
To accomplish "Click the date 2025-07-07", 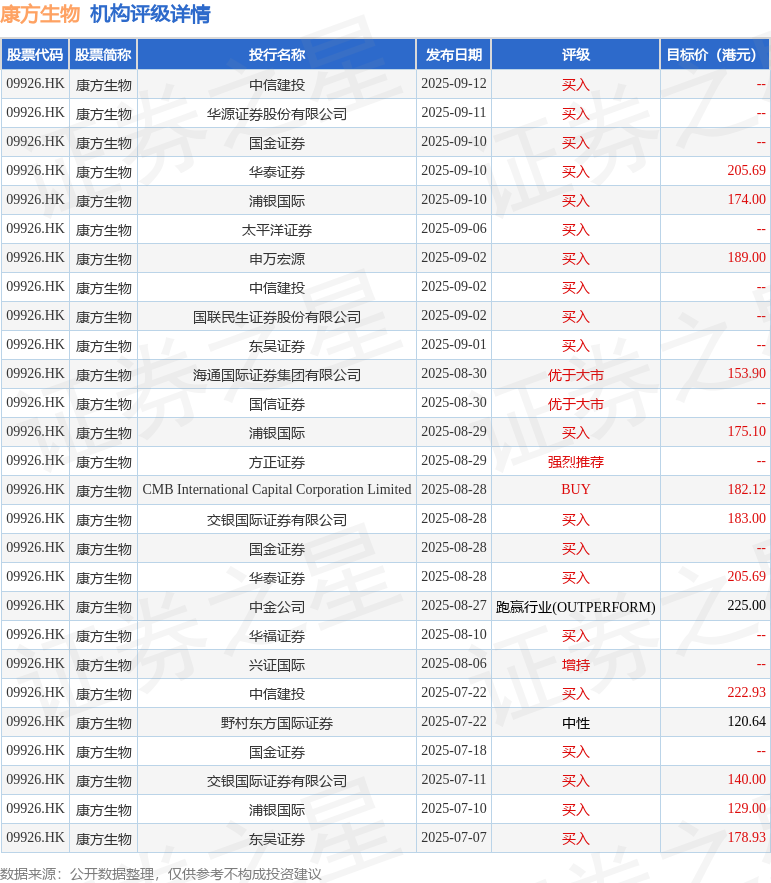I will tap(454, 837).
